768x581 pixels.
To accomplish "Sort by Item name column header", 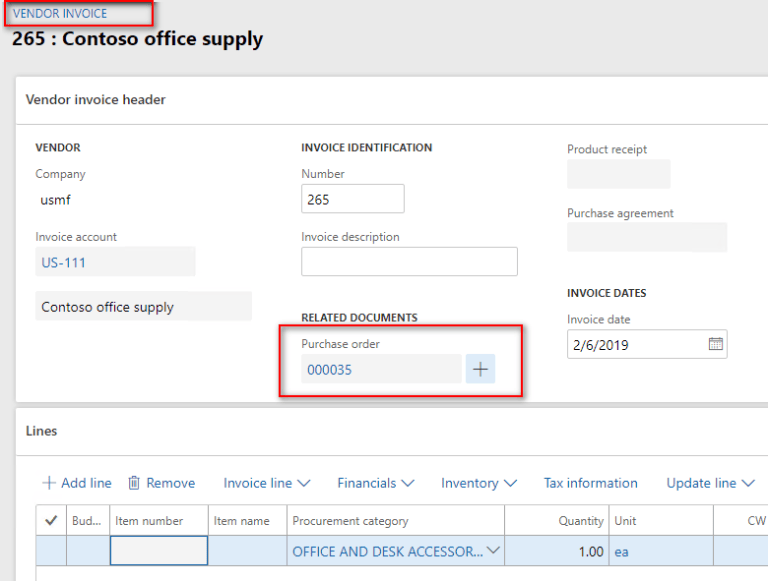I will tap(247, 520).
